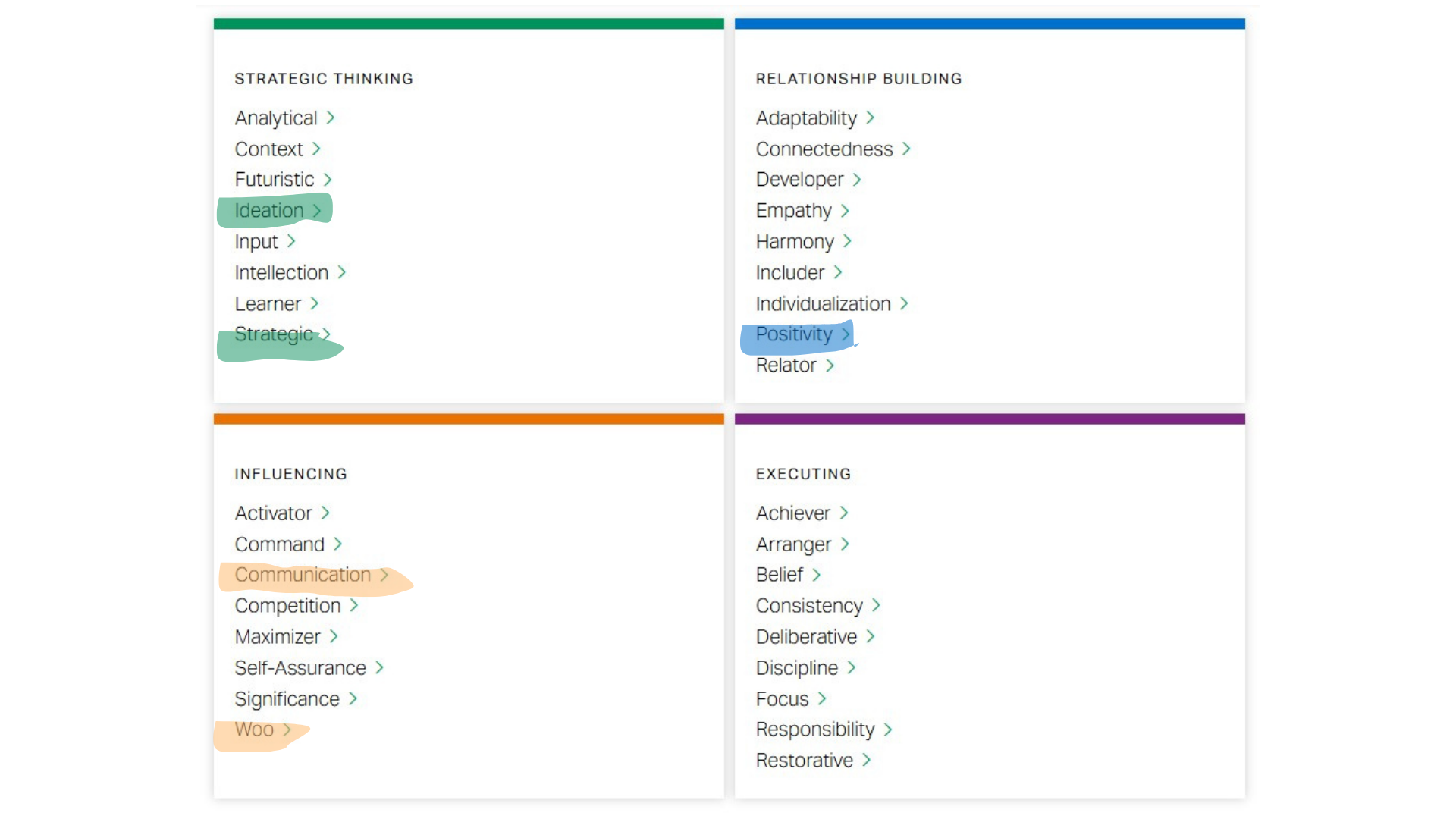The image size is (1456, 819).
Task: Open the Responsibility theme link
Action: (x=815, y=730)
